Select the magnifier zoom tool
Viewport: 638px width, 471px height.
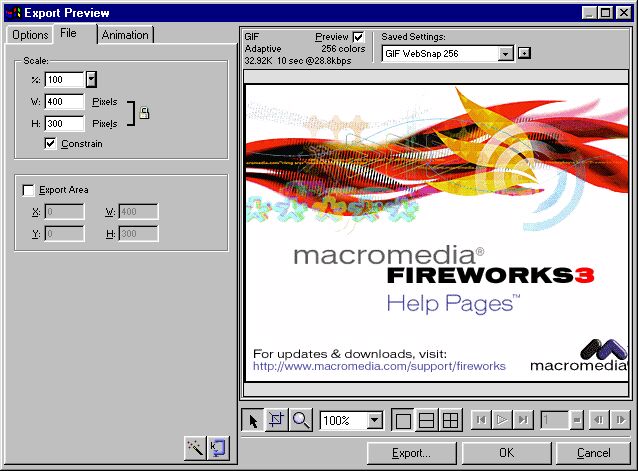tap(301, 420)
